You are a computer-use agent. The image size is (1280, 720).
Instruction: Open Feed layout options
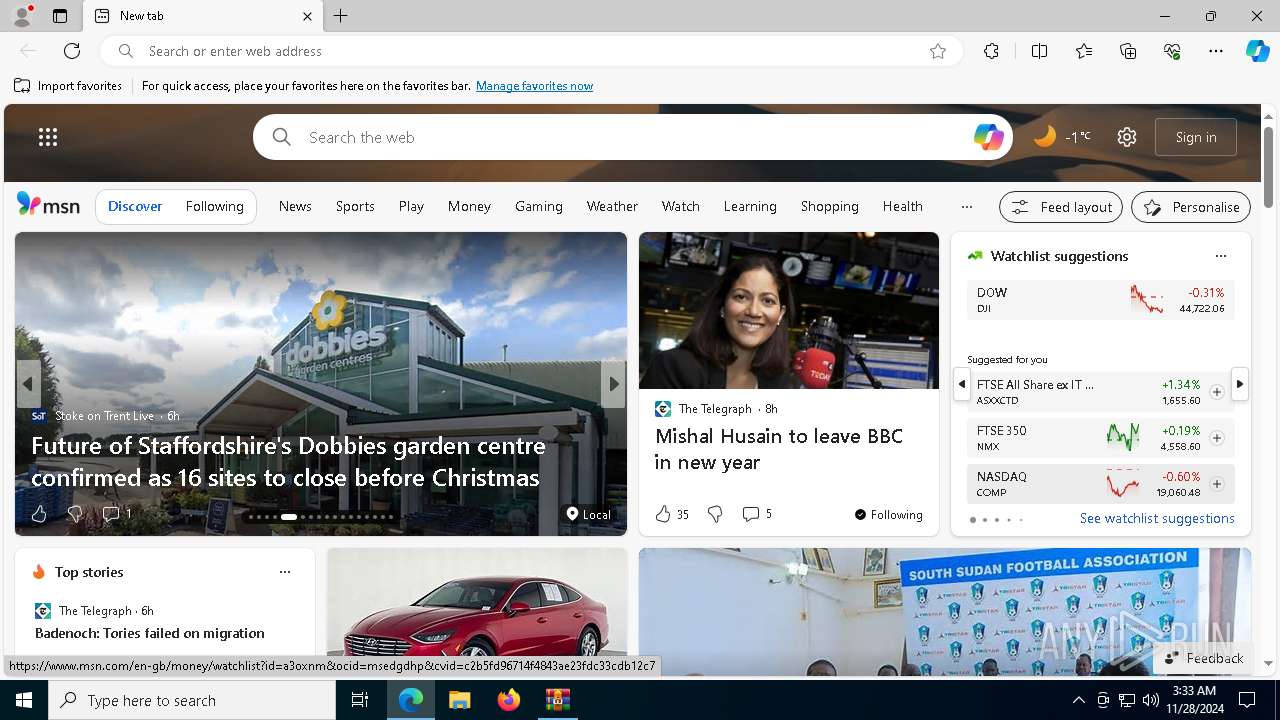click(1061, 207)
